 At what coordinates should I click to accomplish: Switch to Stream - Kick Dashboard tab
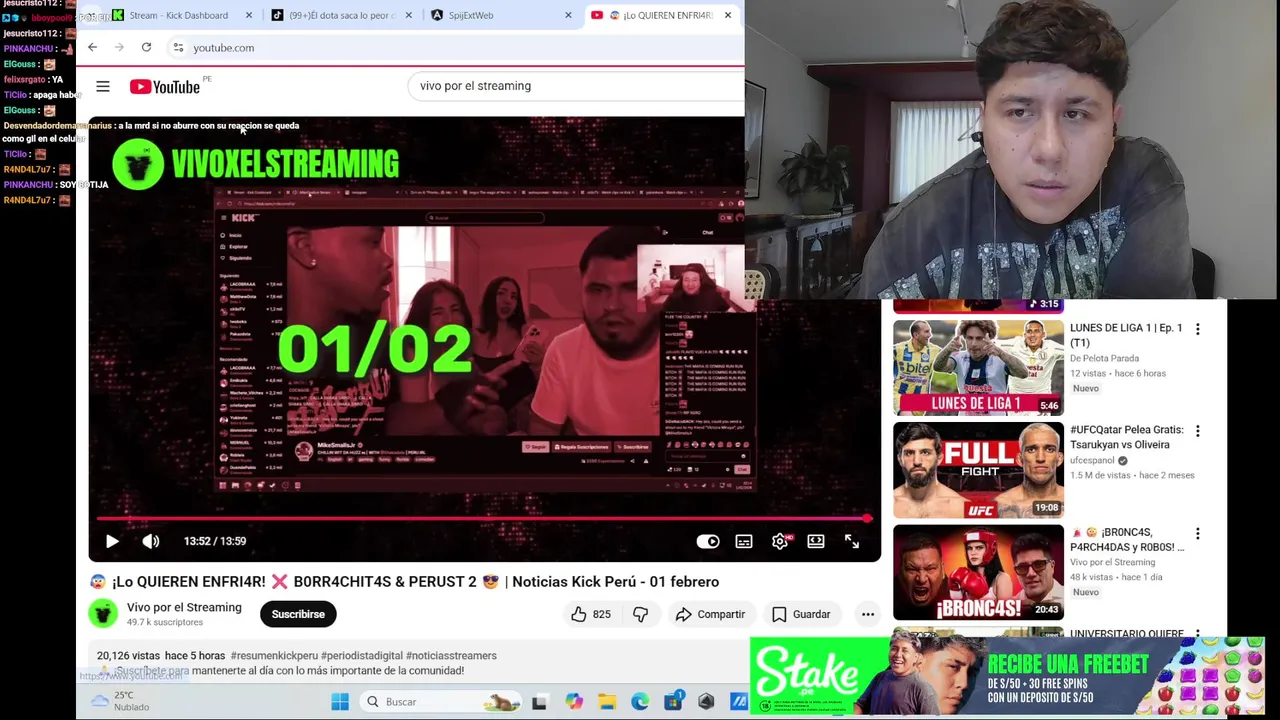[x=178, y=15]
